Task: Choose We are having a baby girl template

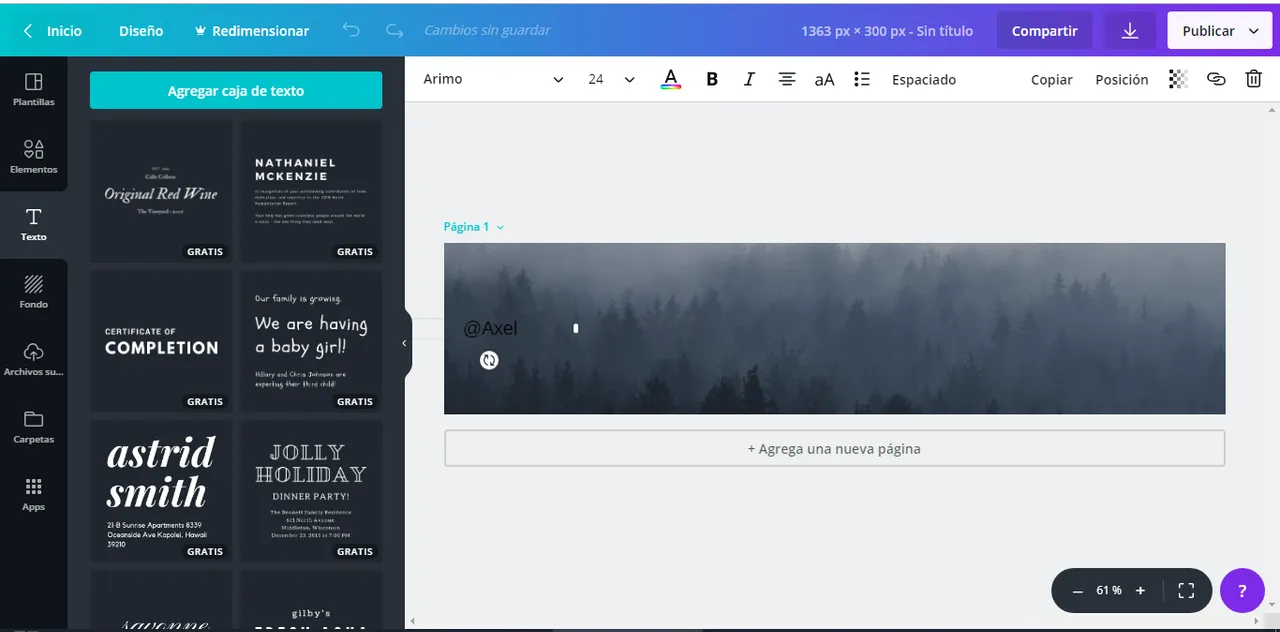Action: click(x=311, y=341)
